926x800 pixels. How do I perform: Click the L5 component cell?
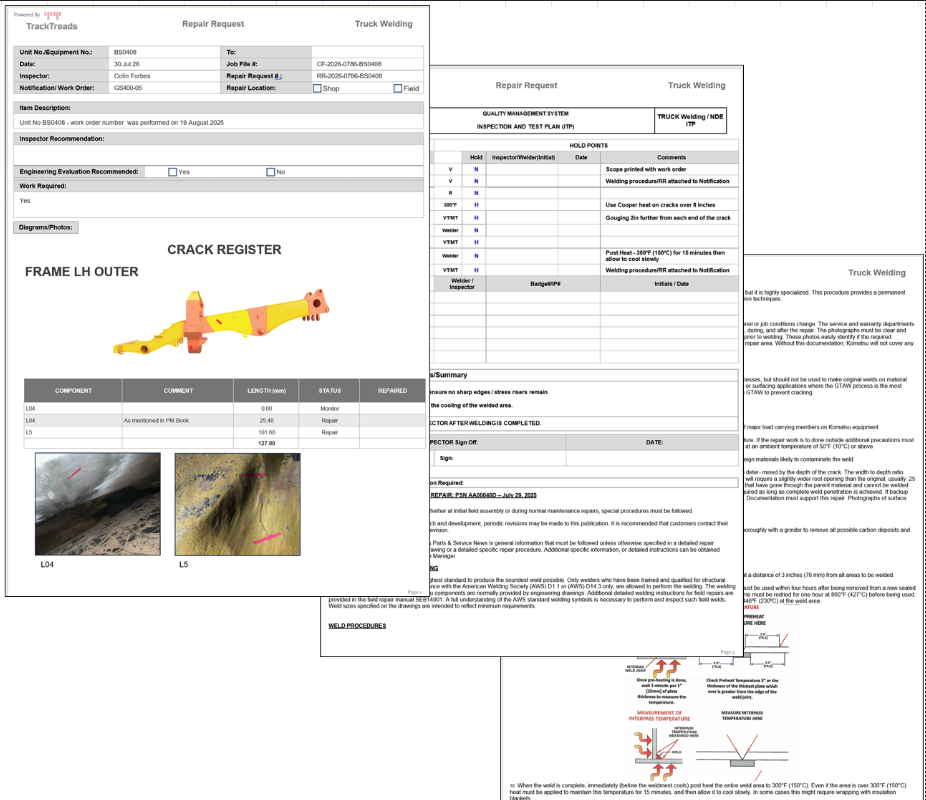tap(73, 432)
